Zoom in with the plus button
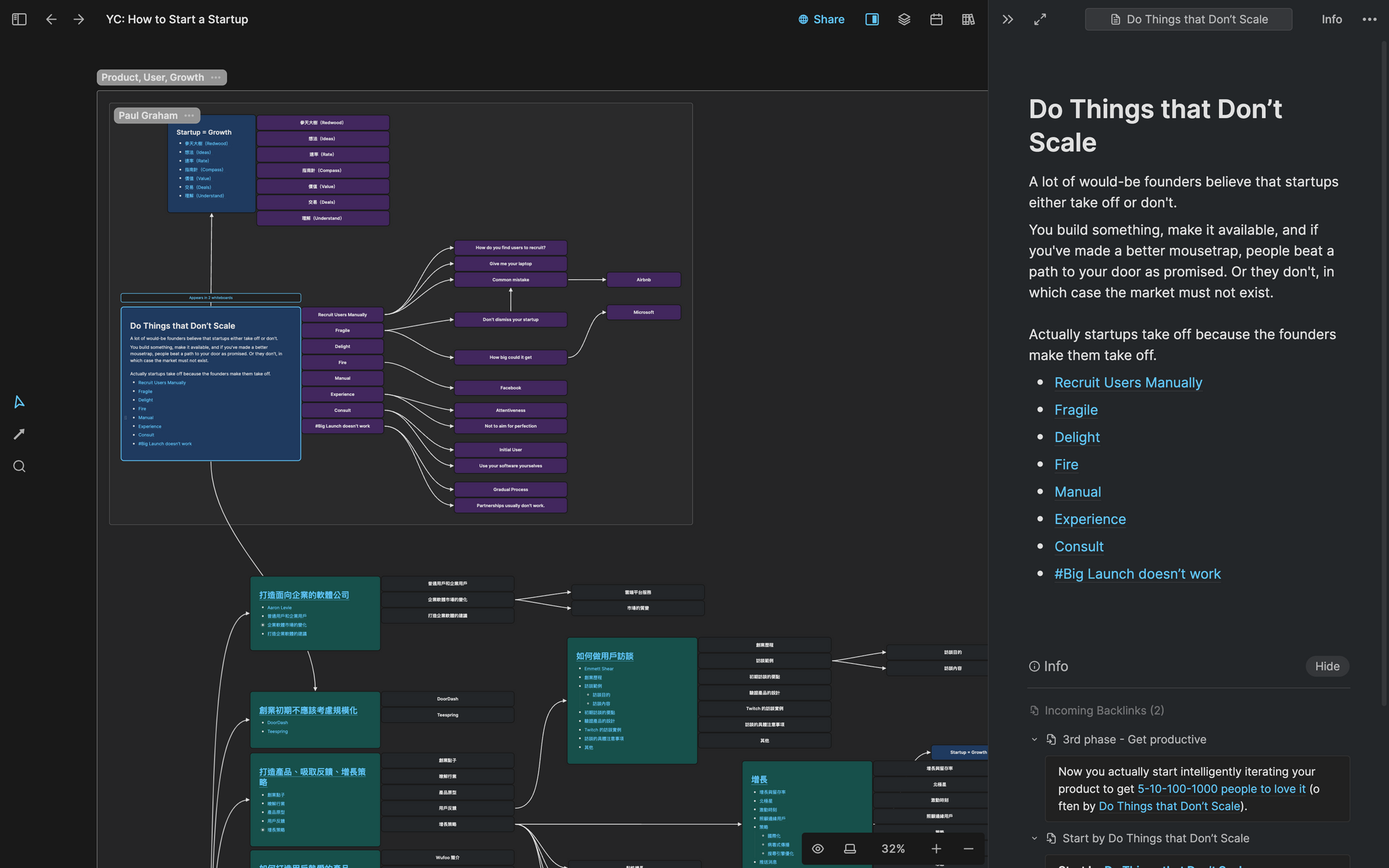The height and width of the screenshot is (868, 1389). coord(935,849)
